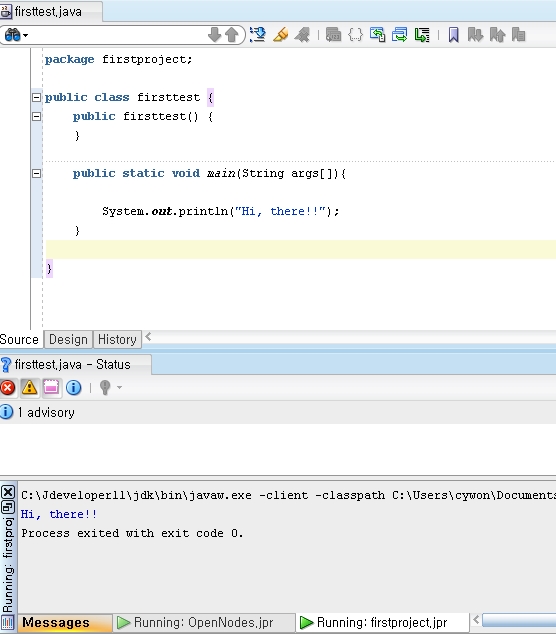Collapse the main method code fold

click(36, 173)
